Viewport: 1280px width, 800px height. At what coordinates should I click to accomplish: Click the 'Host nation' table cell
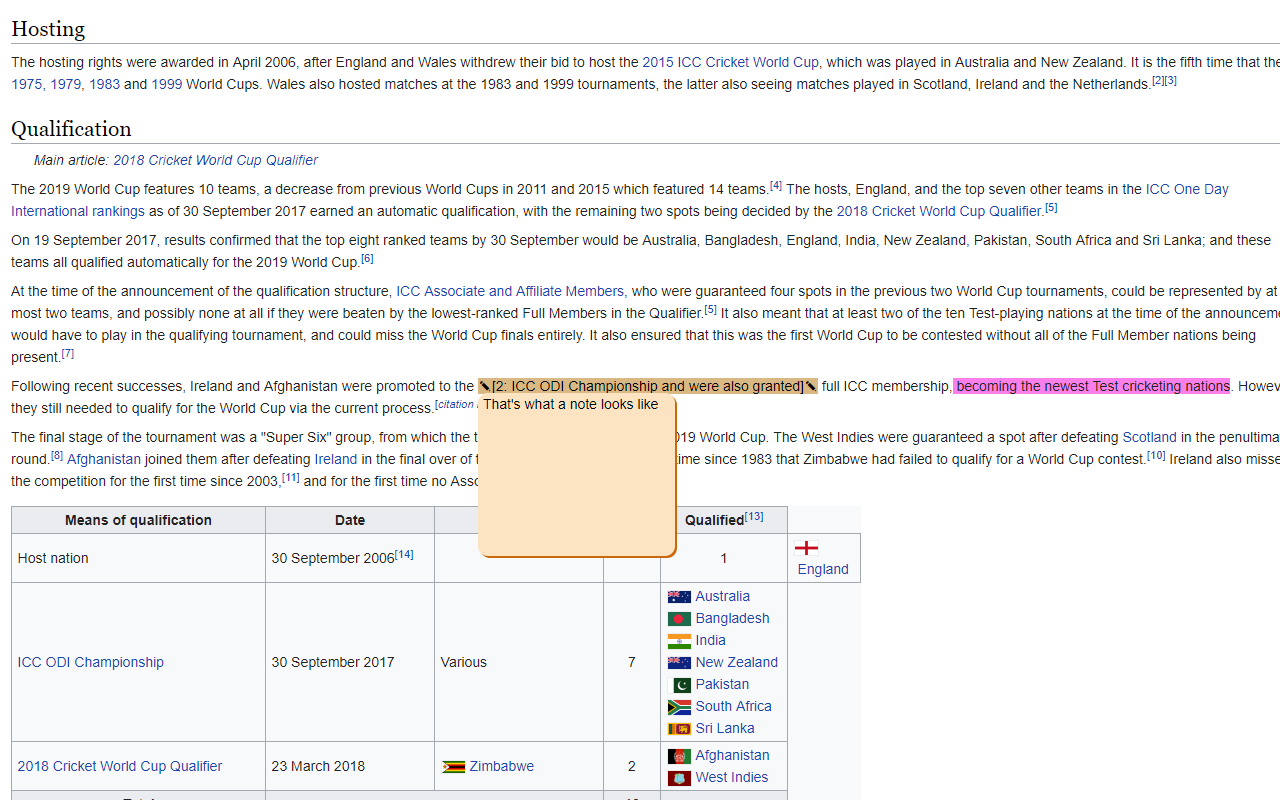138,558
